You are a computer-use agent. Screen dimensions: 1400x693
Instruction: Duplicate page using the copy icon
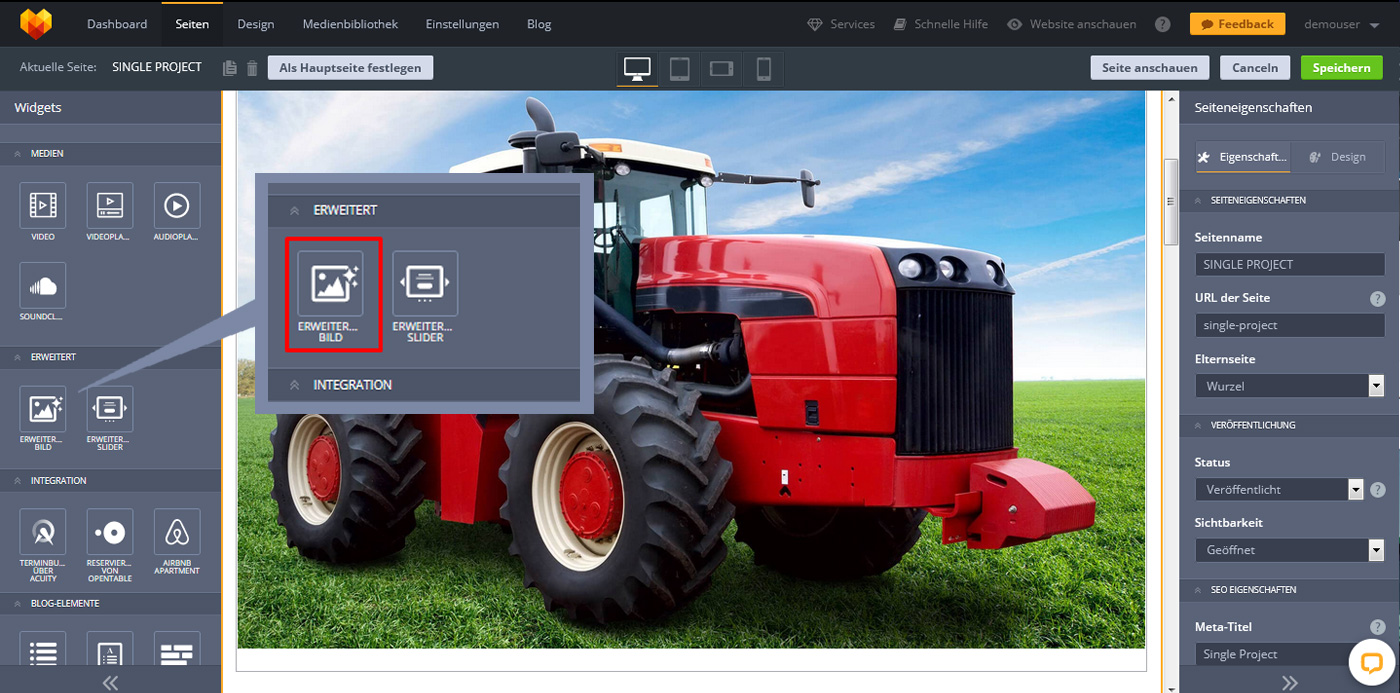[230, 68]
